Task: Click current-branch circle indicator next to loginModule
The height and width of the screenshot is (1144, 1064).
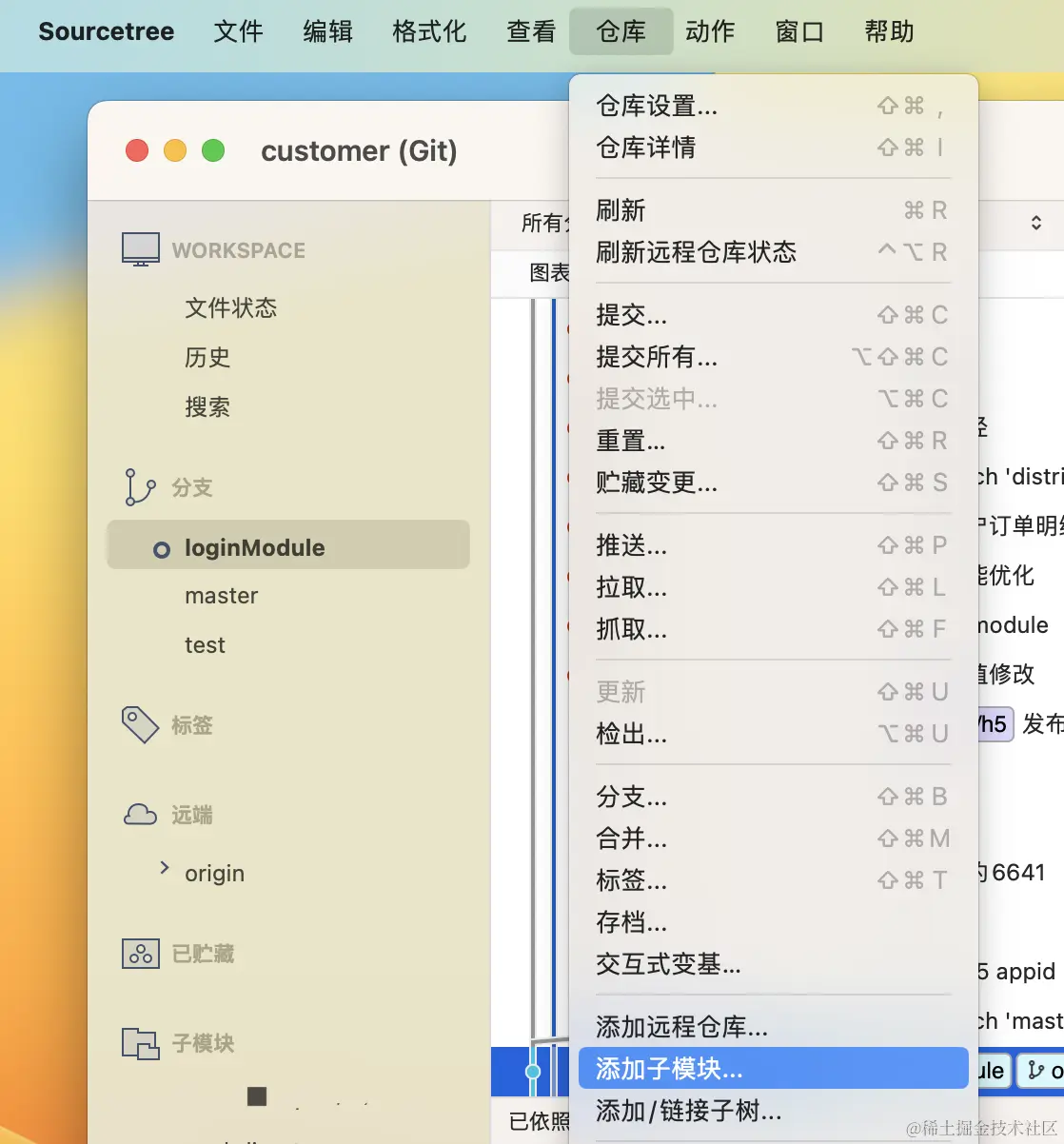Action: click(162, 549)
